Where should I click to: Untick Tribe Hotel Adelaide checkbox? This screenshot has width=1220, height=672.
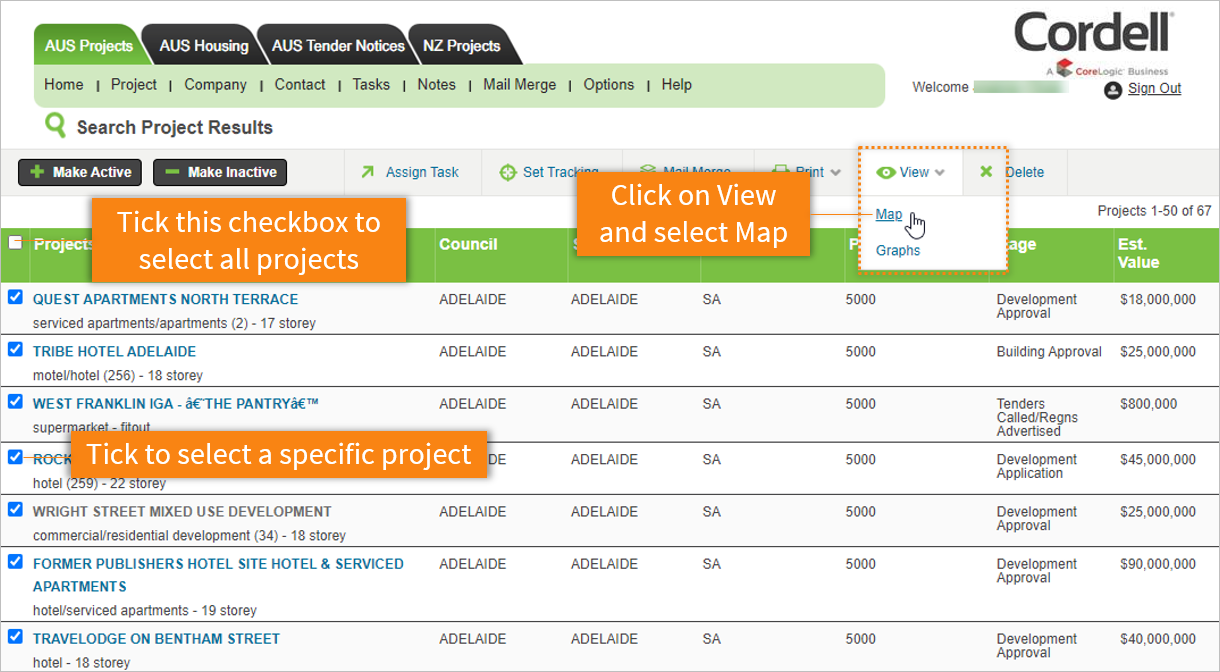coord(15,349)
